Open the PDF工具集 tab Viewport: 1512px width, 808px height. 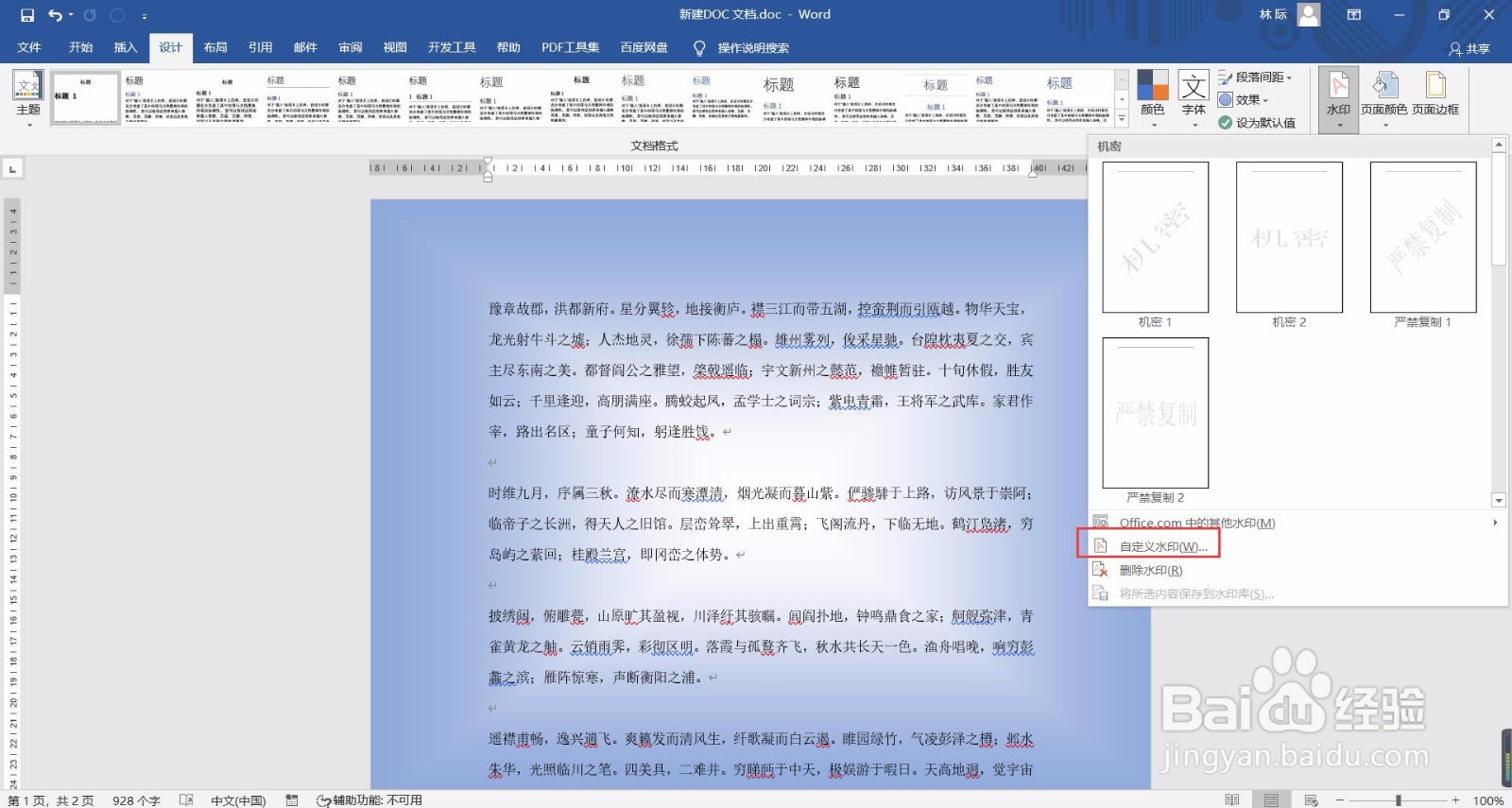pos(570,47)
